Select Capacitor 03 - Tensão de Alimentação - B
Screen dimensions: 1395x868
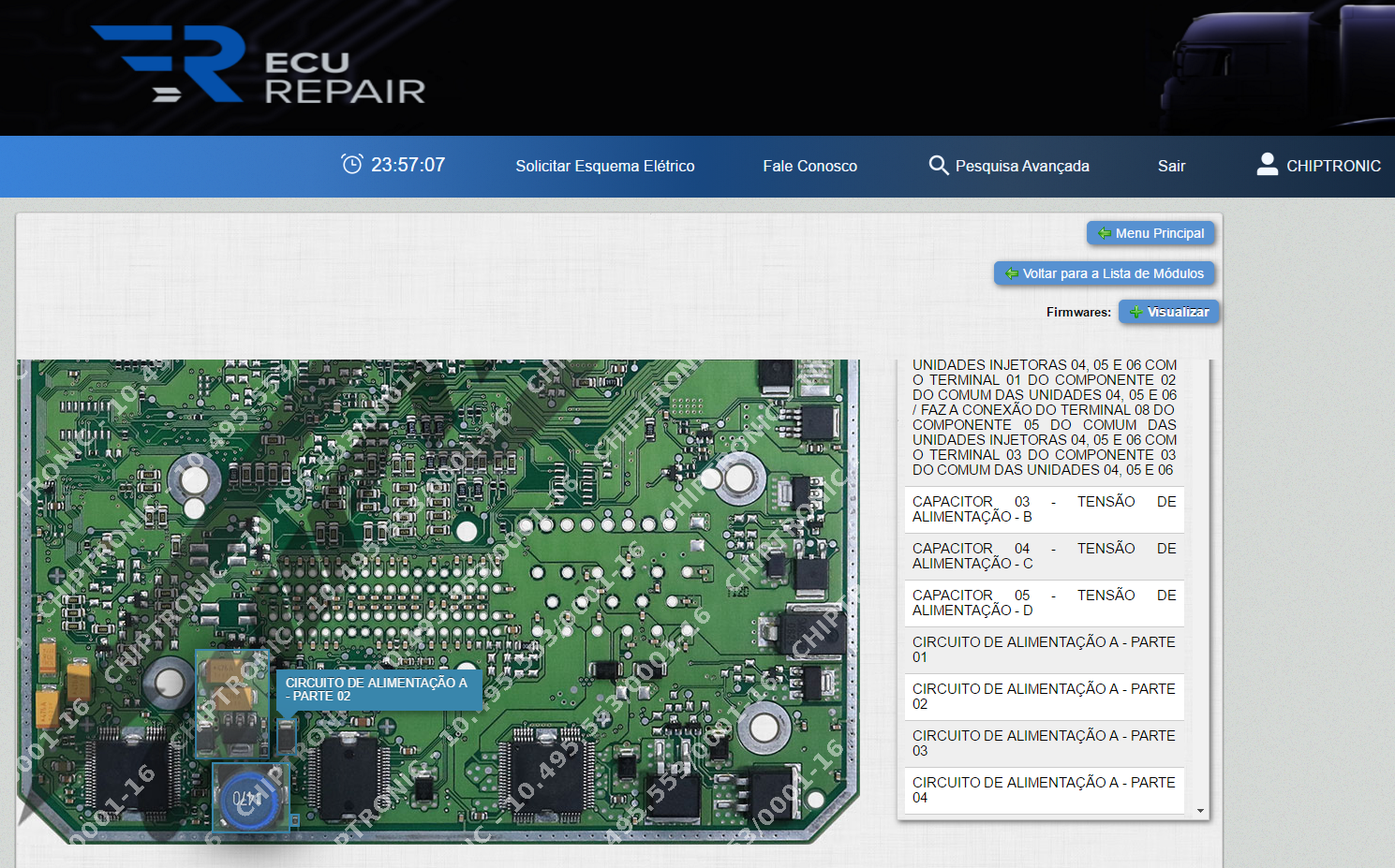pyautogui.click(x=1045, y=509)
